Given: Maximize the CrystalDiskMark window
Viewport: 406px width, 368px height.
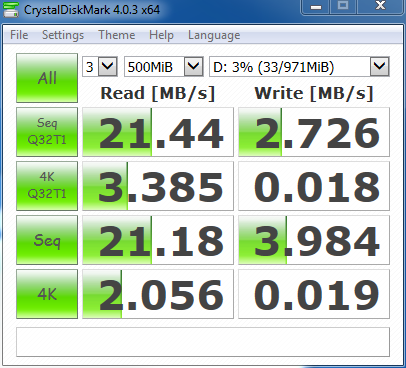Looking at the screenshot, I should [x=343, y=7].
